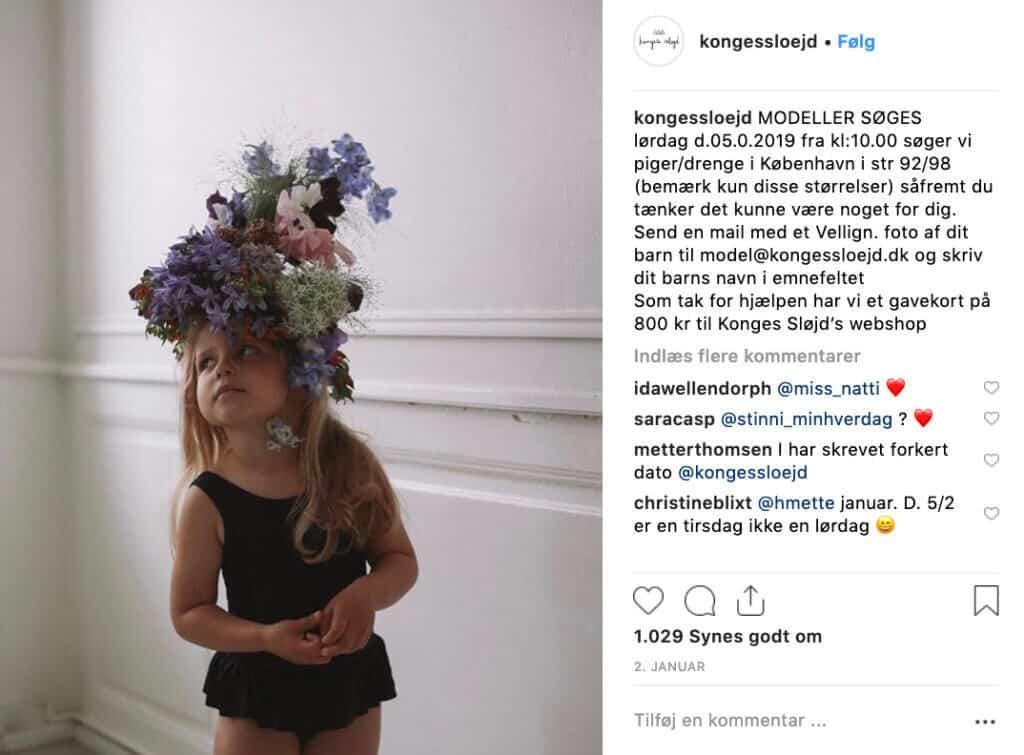The height and width of the screenshot is (755, 1024).
Task: Open the kongessloejd profile avatar
Action: (659, 41)
